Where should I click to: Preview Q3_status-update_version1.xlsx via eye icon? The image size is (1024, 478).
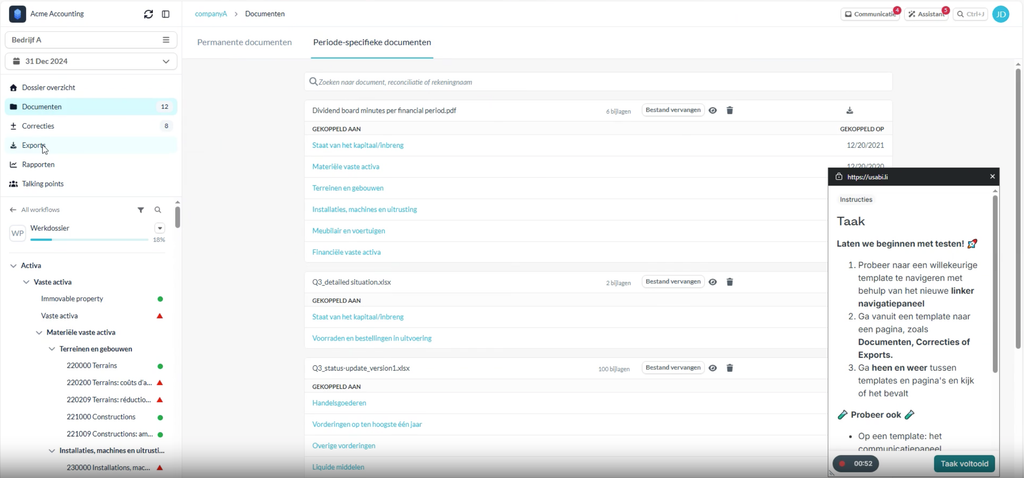click(713, 368)
